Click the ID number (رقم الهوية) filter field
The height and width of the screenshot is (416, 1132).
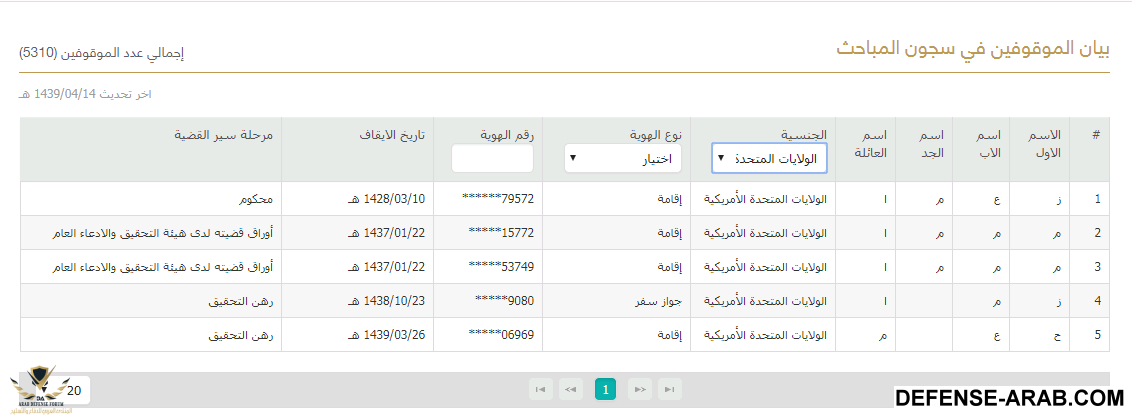pyautogui.click(x=492, y=159)
